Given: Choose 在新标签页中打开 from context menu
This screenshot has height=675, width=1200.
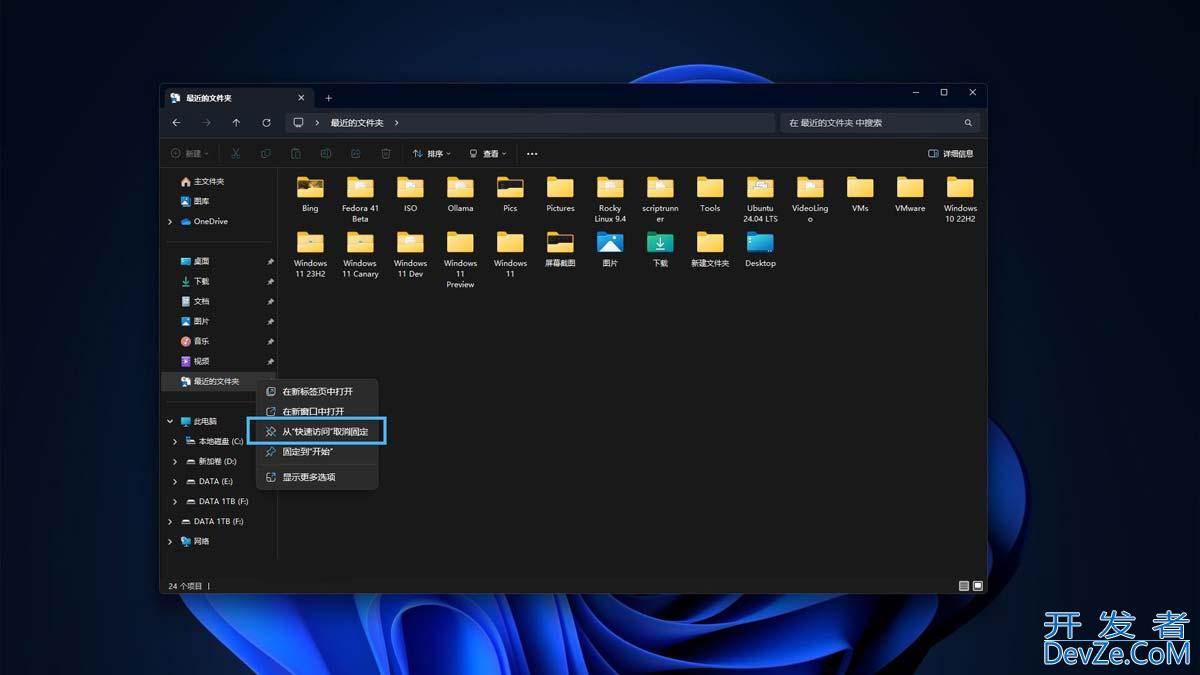Looking at the screenshot, I should point(317,391).
